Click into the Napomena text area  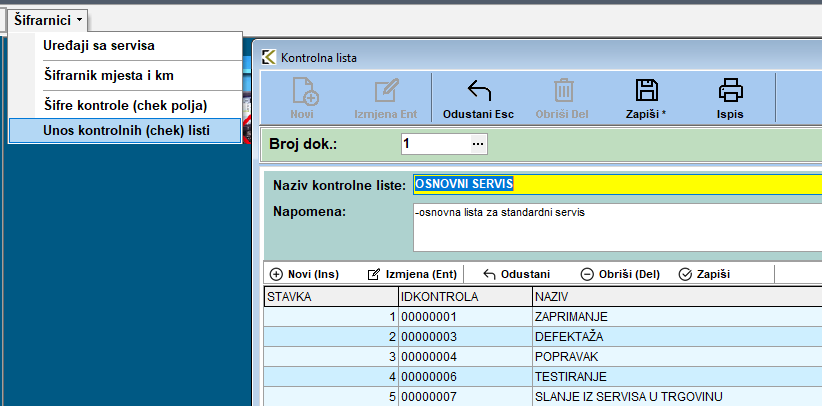pos(618,228)
